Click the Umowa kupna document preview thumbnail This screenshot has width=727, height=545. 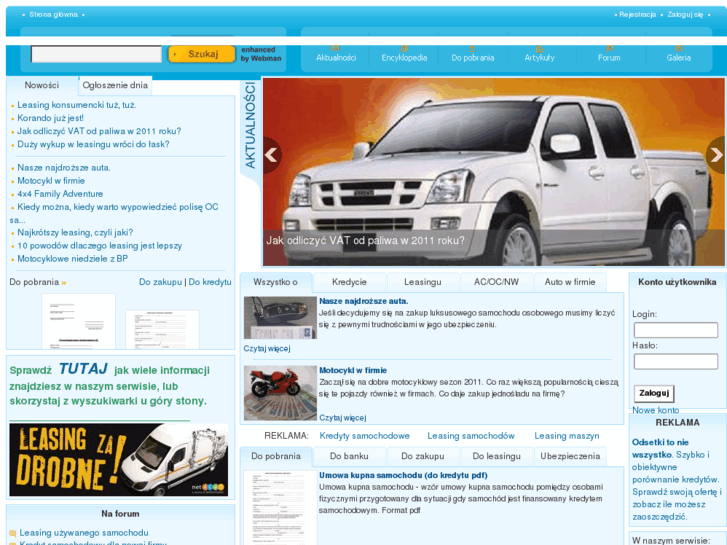[280, 508]
